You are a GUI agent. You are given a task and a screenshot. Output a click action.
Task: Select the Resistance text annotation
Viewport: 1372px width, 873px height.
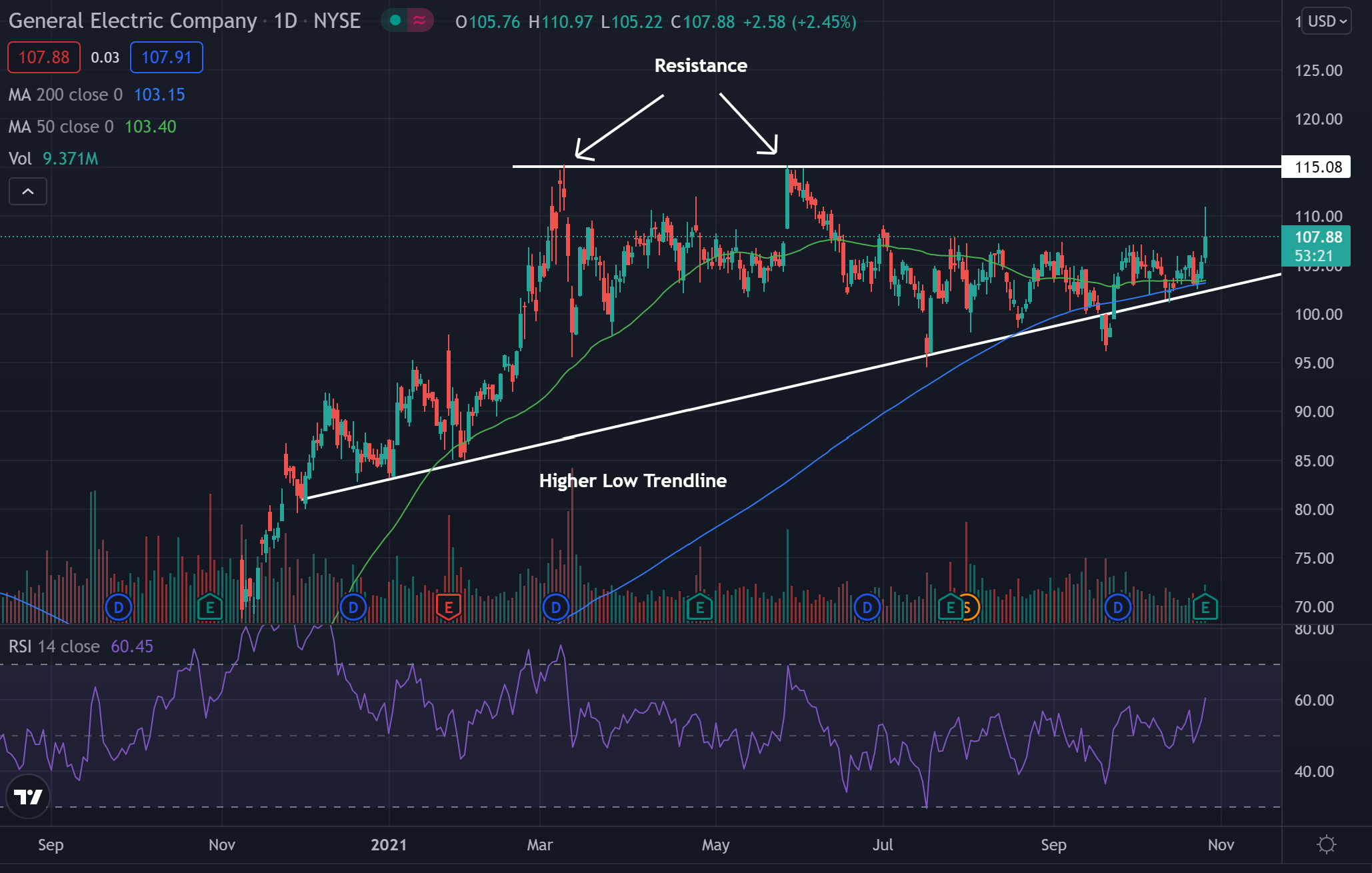coord(701,65)
